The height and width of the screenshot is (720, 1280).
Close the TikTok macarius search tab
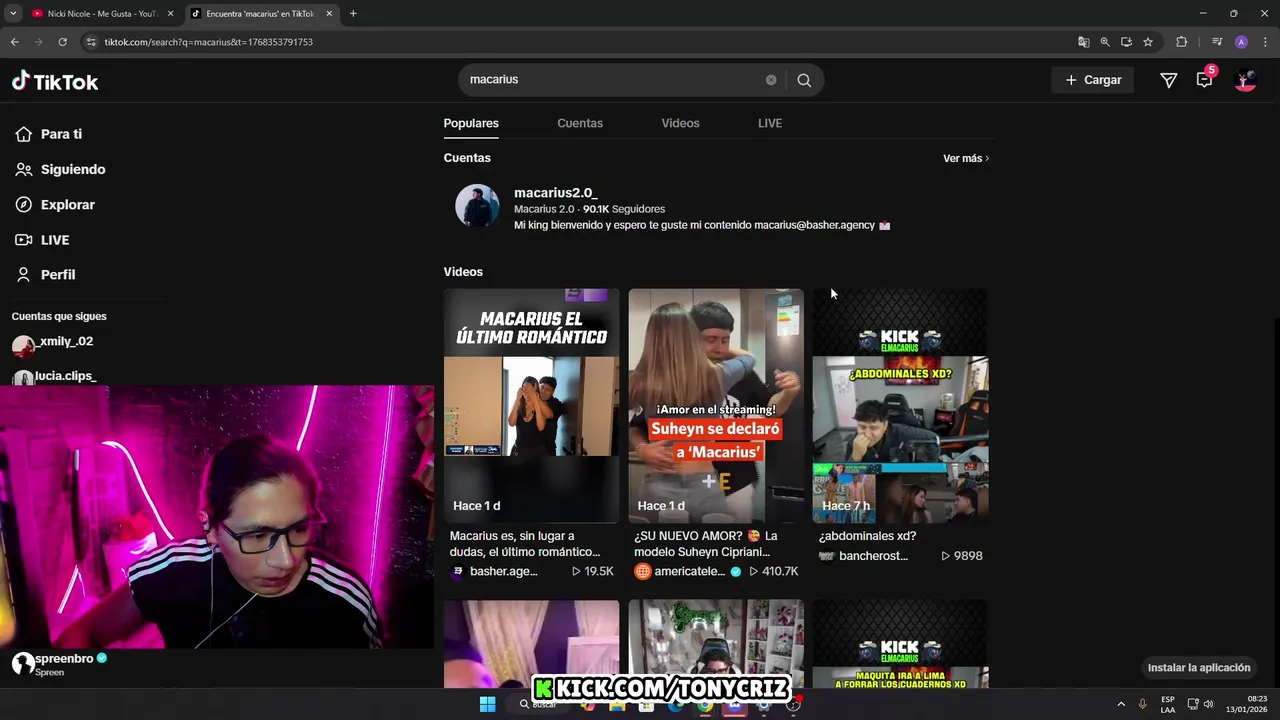point(329,14)
